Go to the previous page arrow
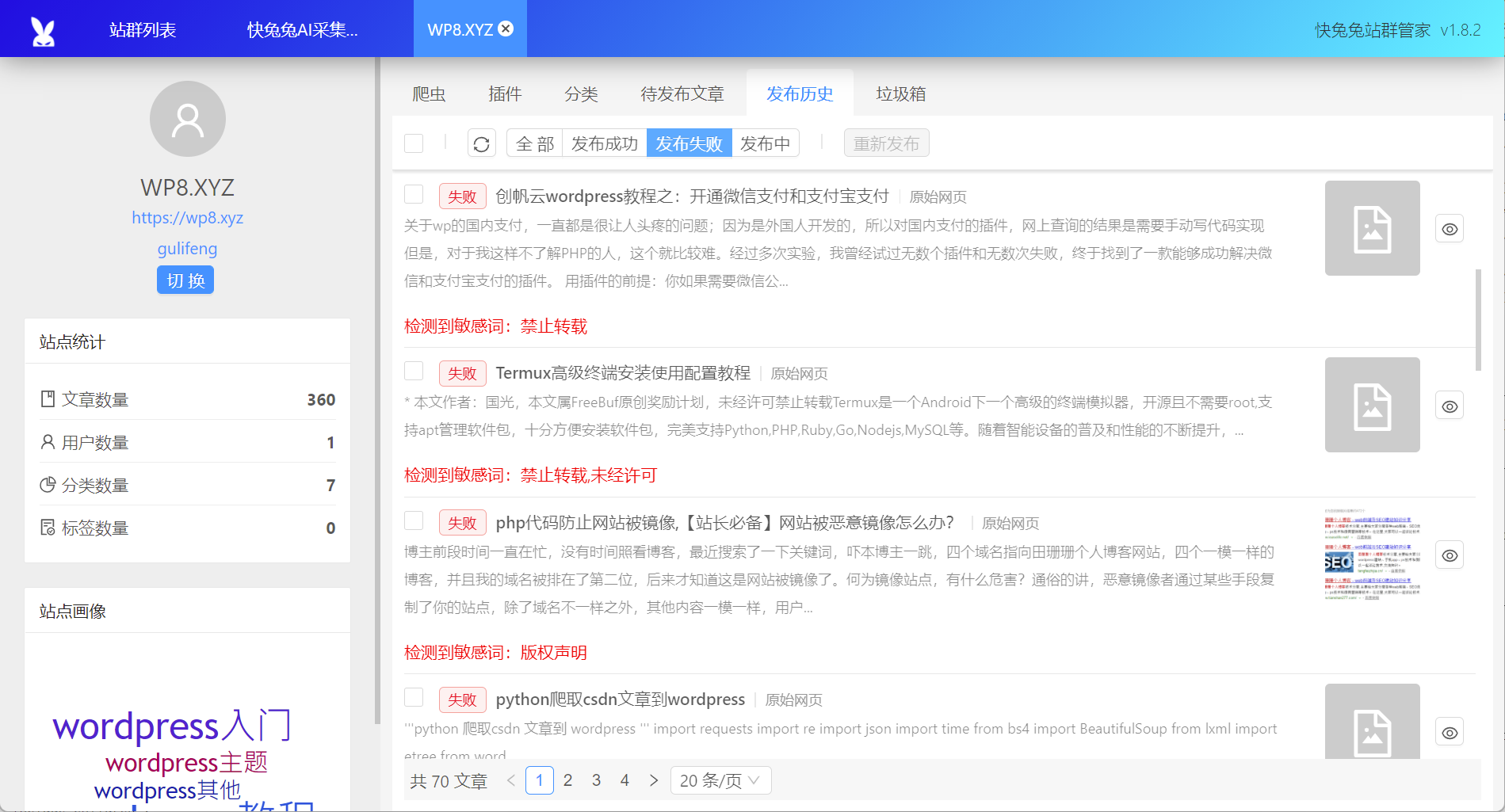Viewport: 1505px width, 812px height. coord(511,780)
